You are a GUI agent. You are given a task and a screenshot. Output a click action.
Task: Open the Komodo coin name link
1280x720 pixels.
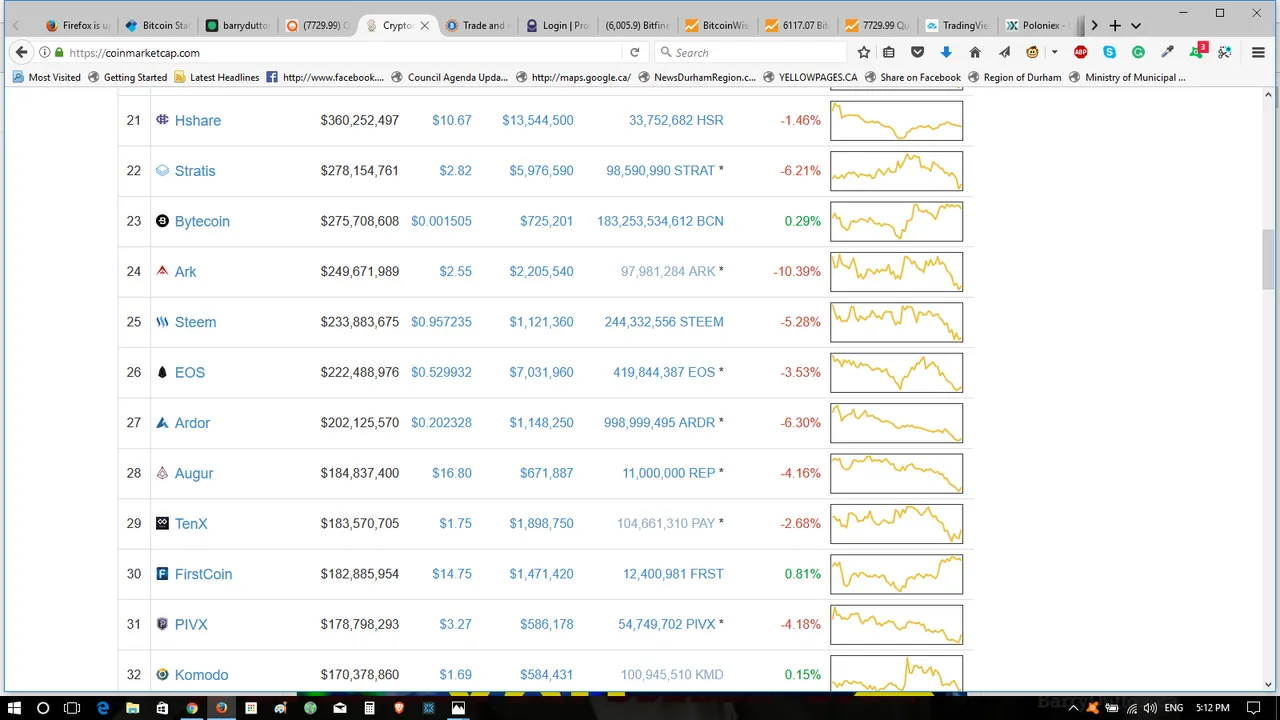[201, 675]
